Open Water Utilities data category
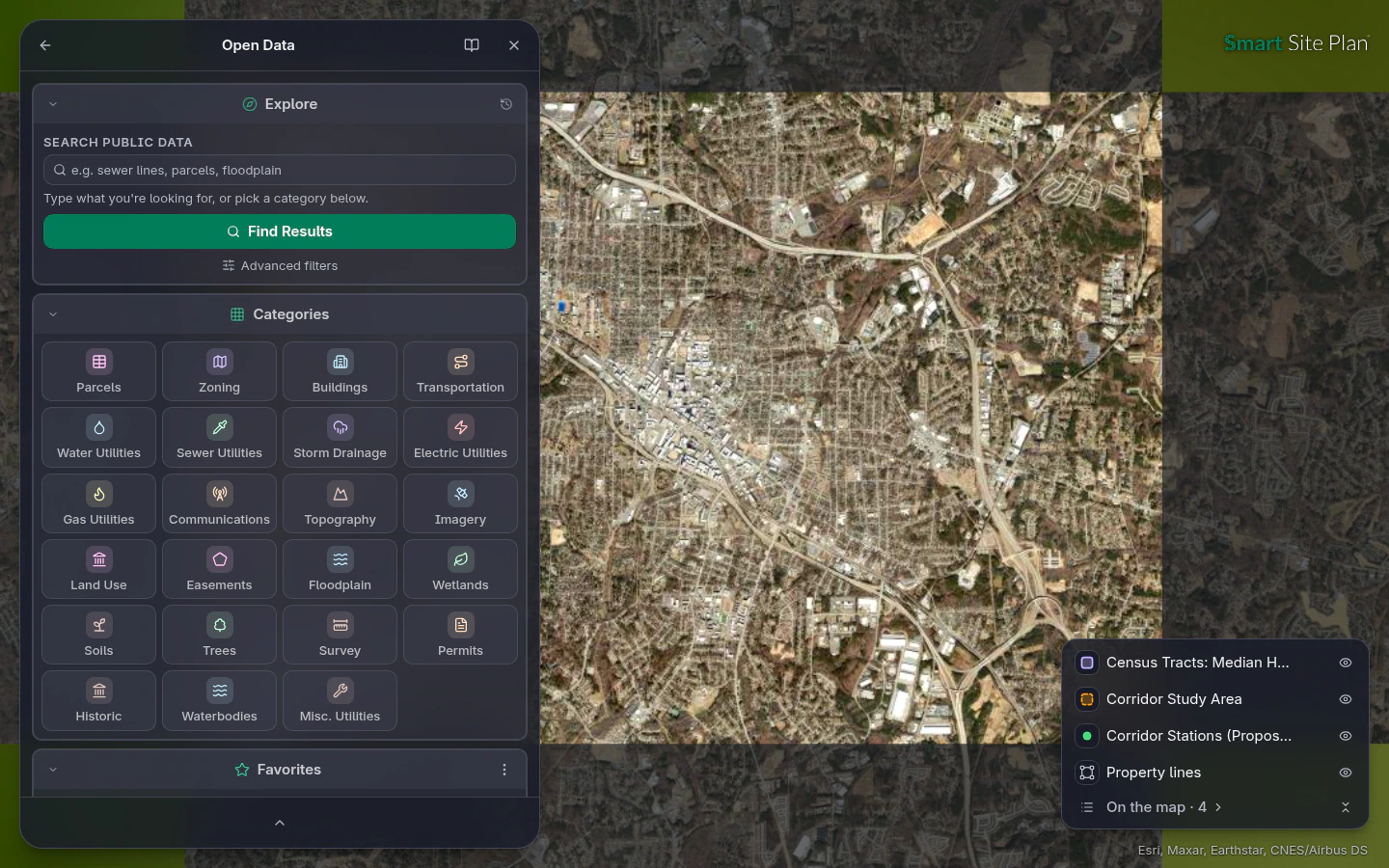The image size is (1389, 868). pyautogui.click(x=98, y=437)
